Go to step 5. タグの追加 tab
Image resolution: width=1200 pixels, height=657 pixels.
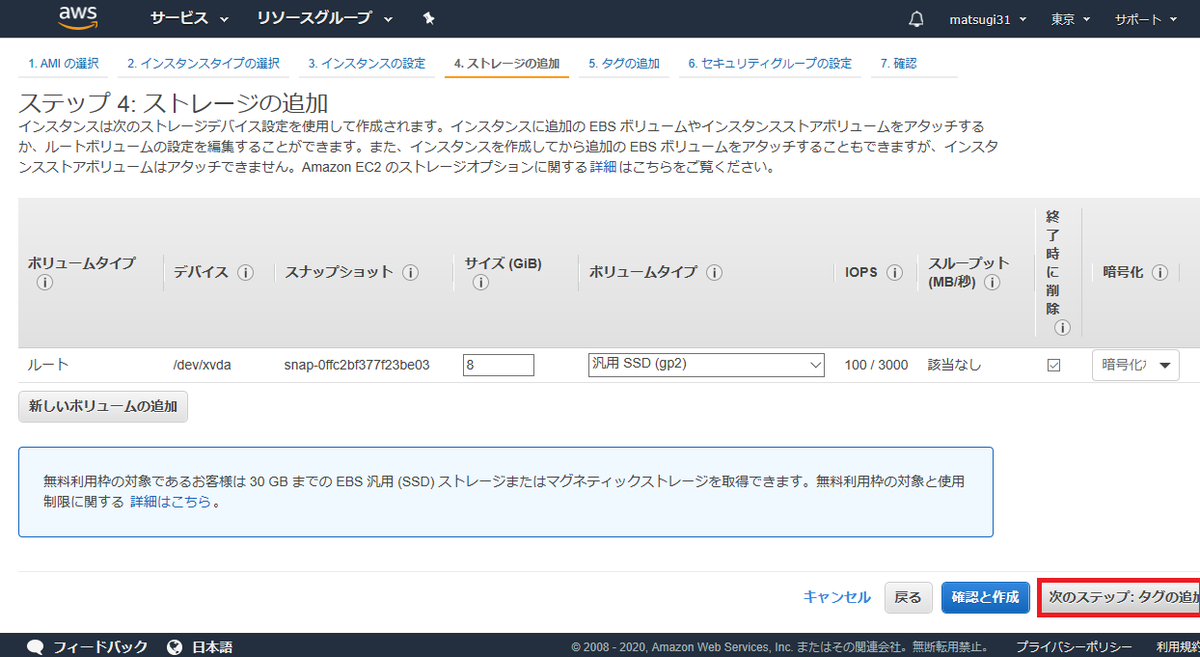coord(624,63)
